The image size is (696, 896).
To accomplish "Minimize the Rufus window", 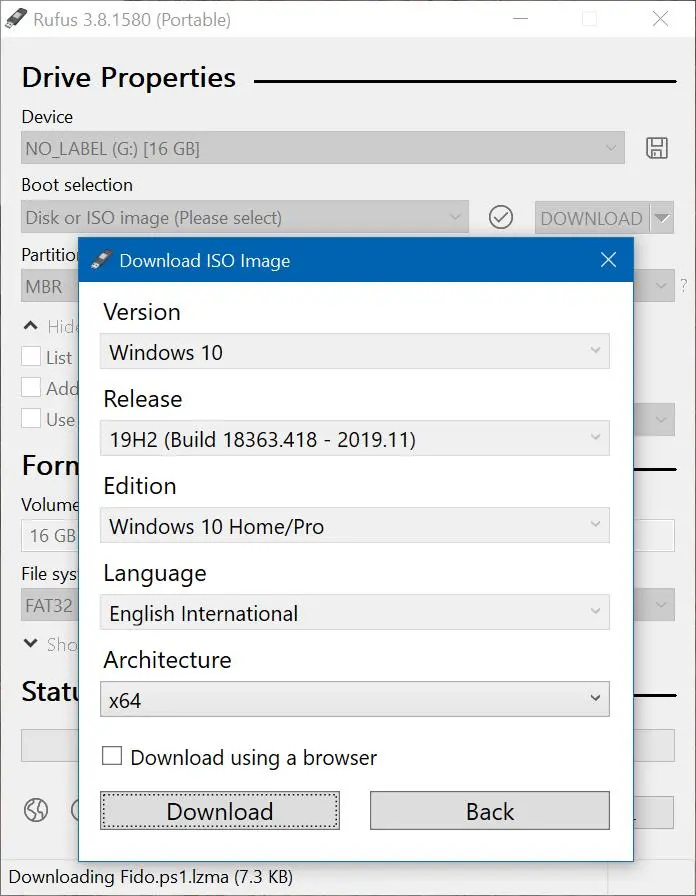I will tap(520, 19).
